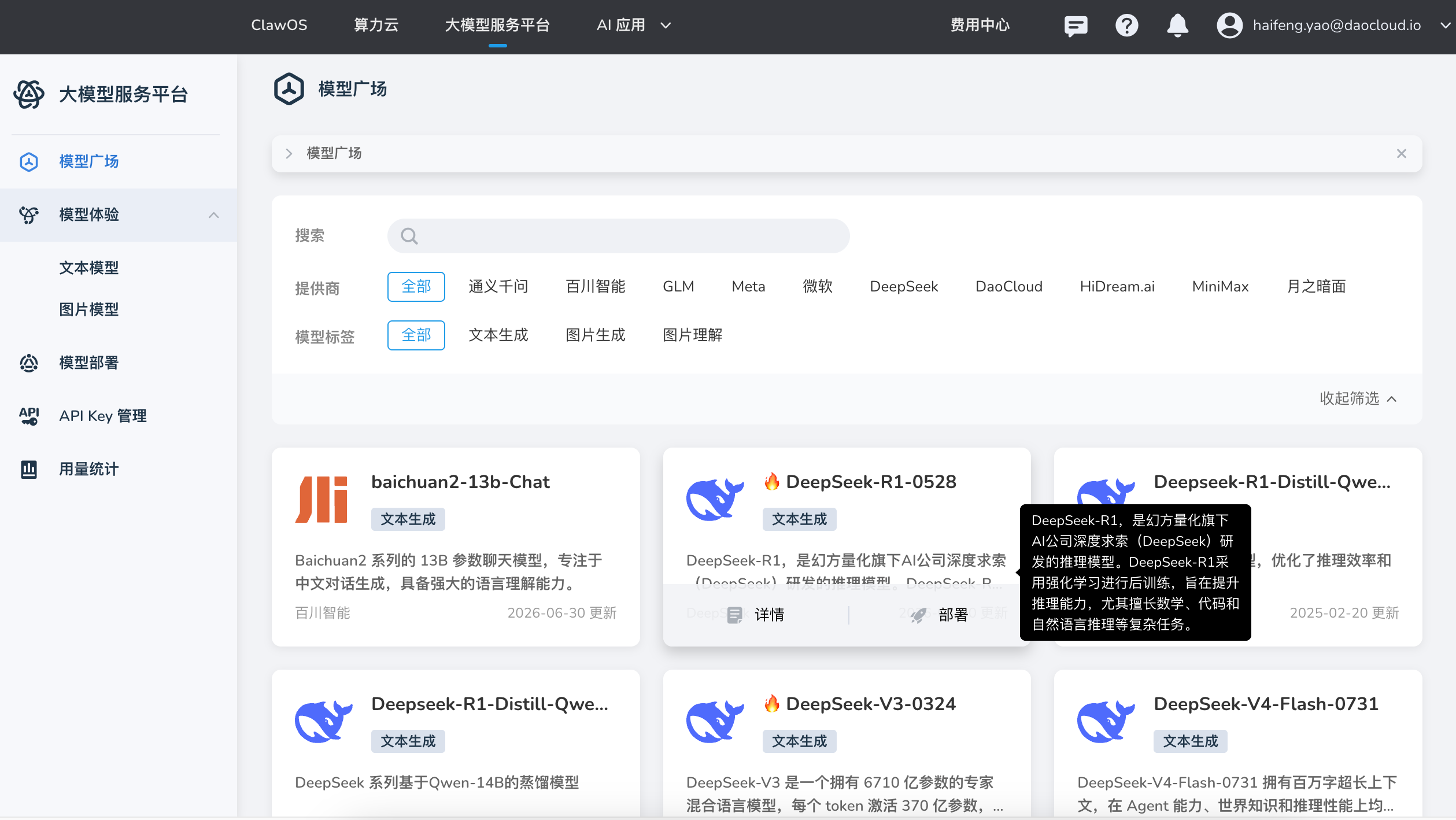The width and height of the screenshot is (1456, 820).
Task: Click the 用量统计 chart icon
Action: [29, 469]
